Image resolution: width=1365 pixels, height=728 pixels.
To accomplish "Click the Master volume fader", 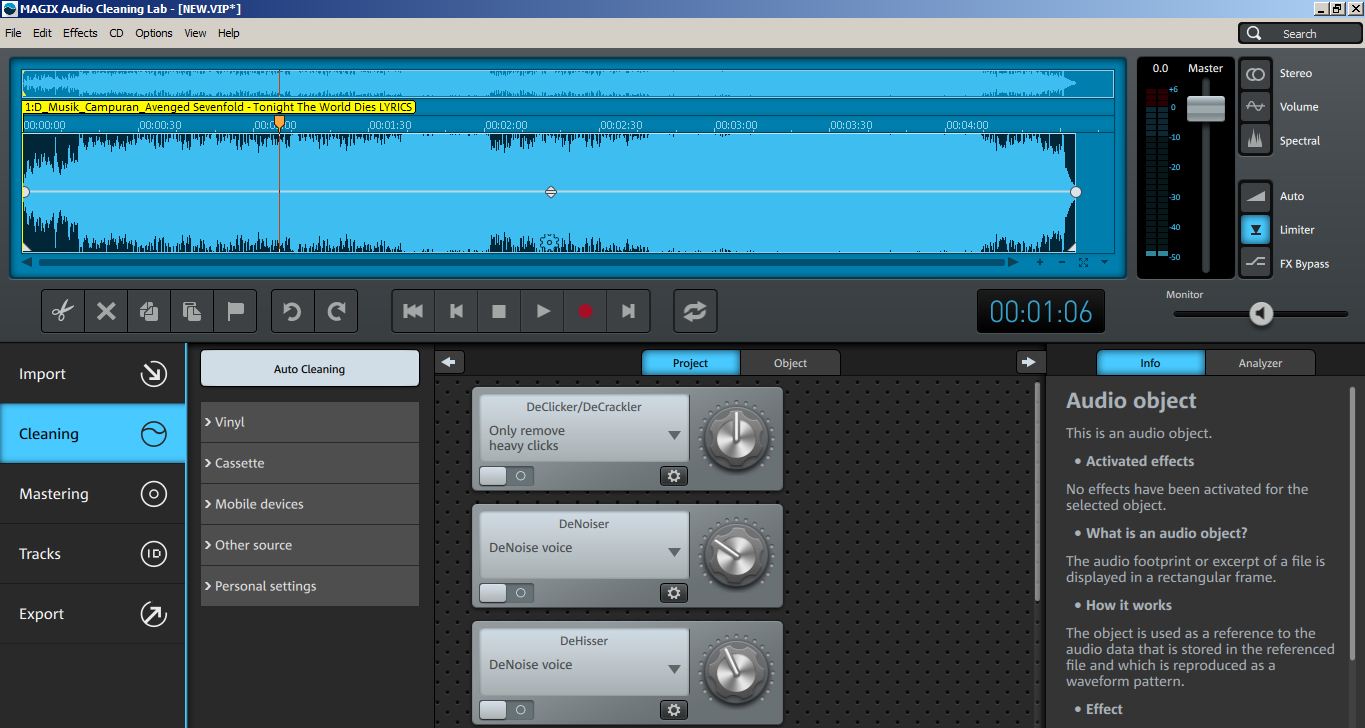I will (1206, 108).
